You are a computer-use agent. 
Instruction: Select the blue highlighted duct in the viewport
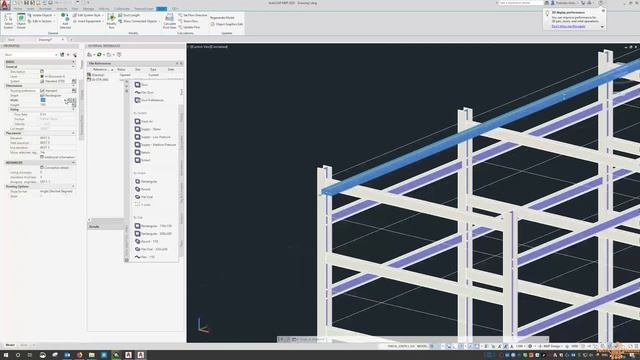tap(482, 127)
